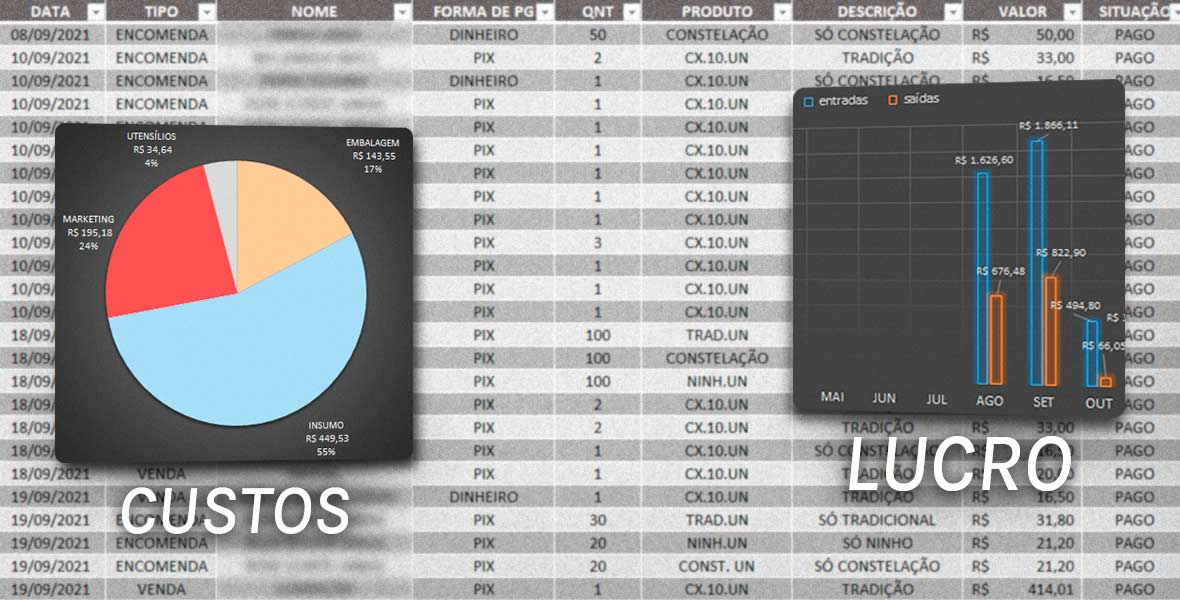
Task: Click the orange saídas bar for AGO
Action: pos(996,338)
